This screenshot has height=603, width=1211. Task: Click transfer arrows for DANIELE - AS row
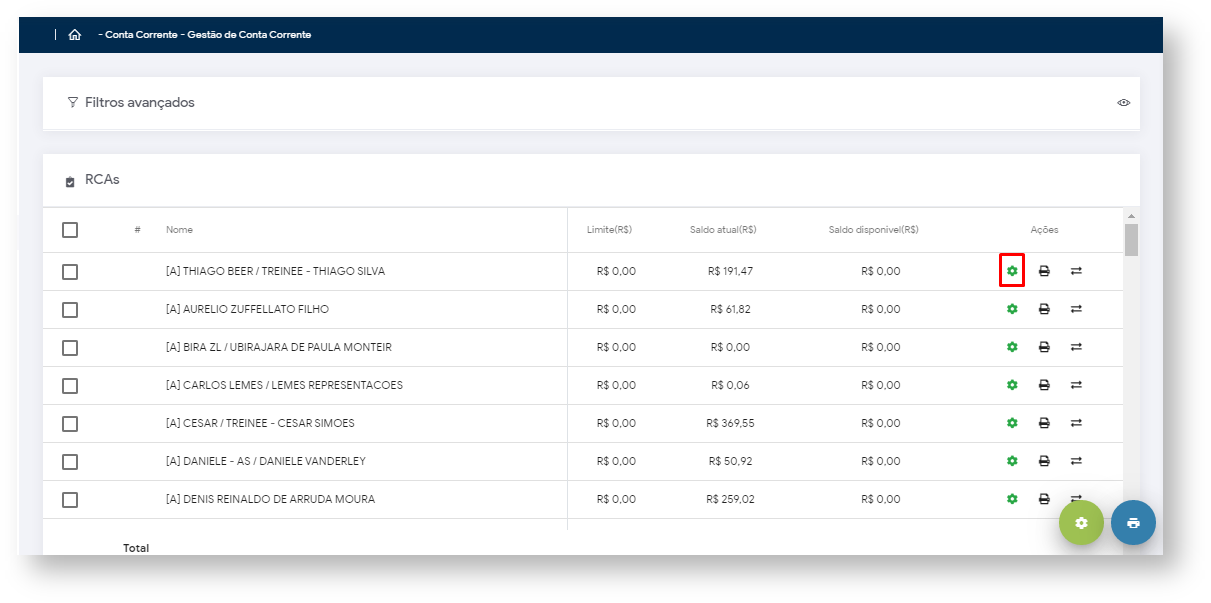[1076, 461]
